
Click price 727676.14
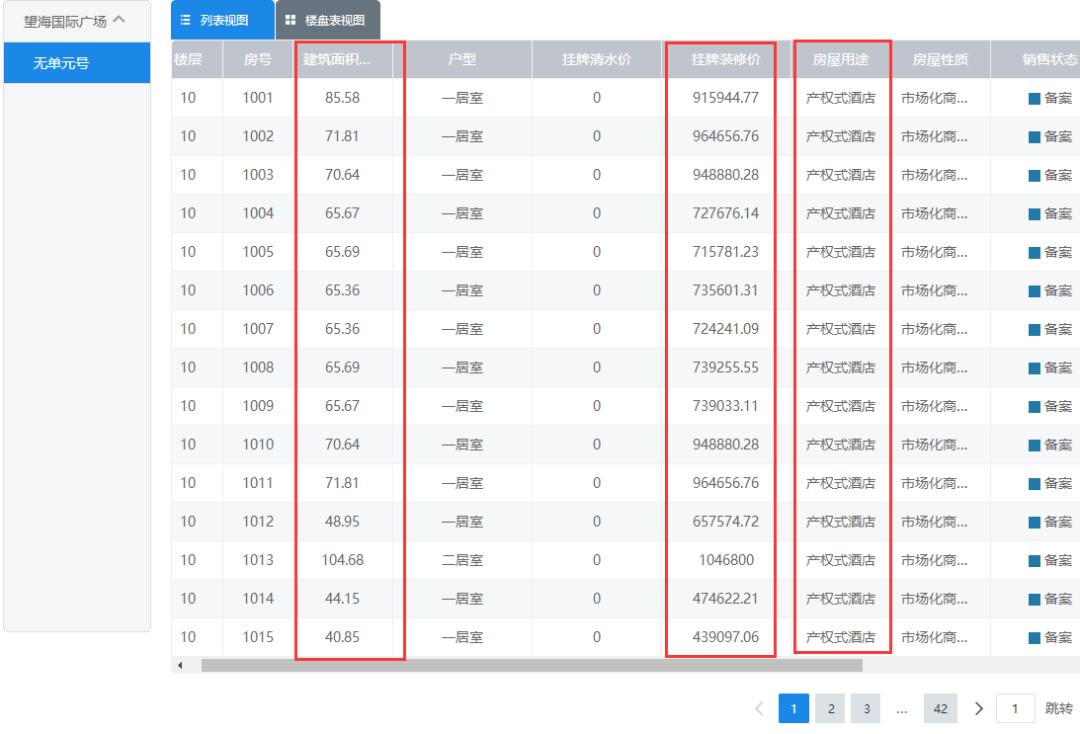tap(726, 213)
